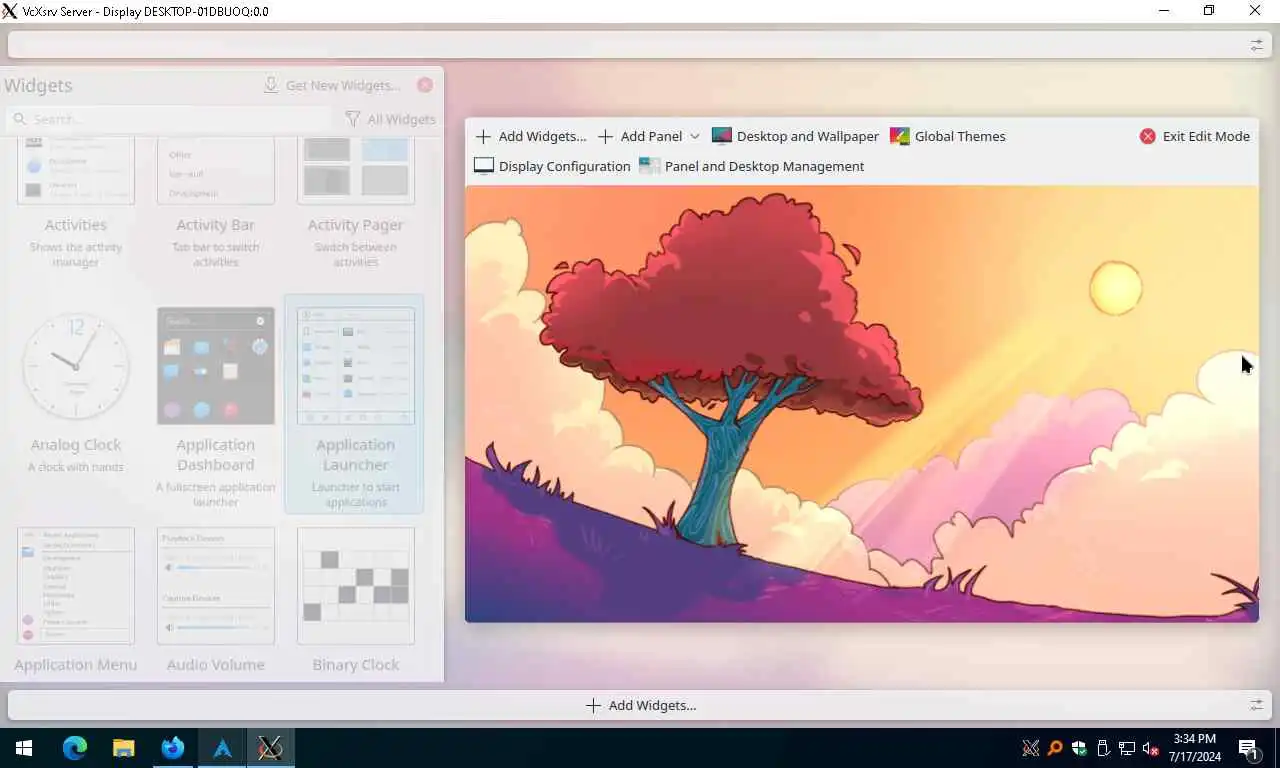Open top panel configuration sliders icon

1257,45
